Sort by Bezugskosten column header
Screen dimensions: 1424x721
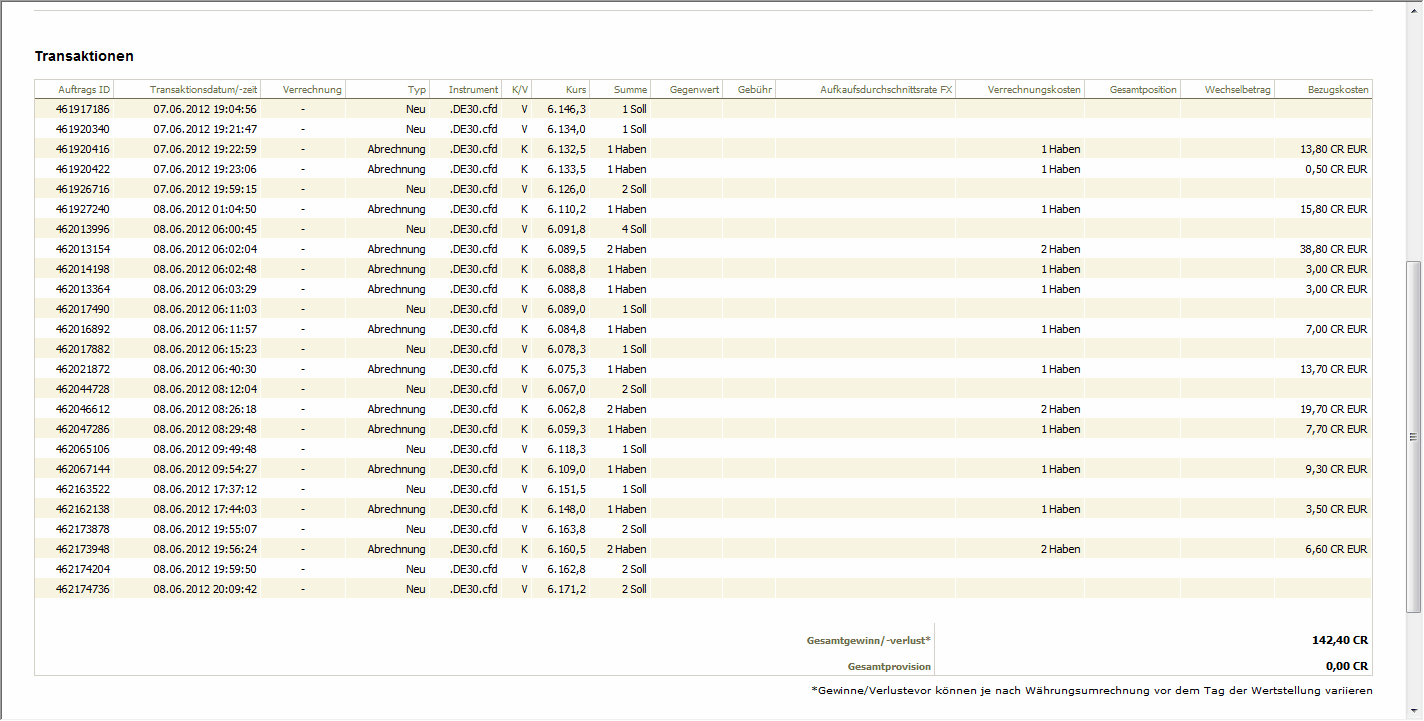click(x=1337, y=90)
